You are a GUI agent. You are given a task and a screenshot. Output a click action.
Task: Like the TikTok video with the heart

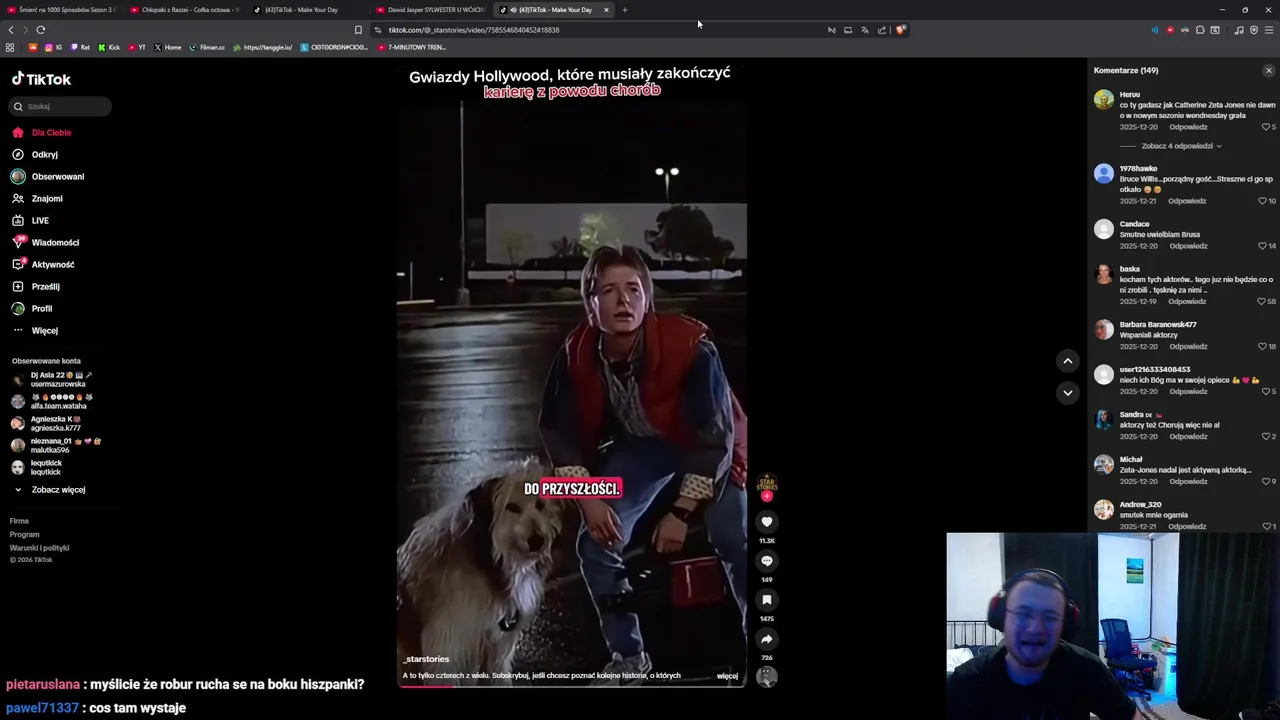(767, 522)
